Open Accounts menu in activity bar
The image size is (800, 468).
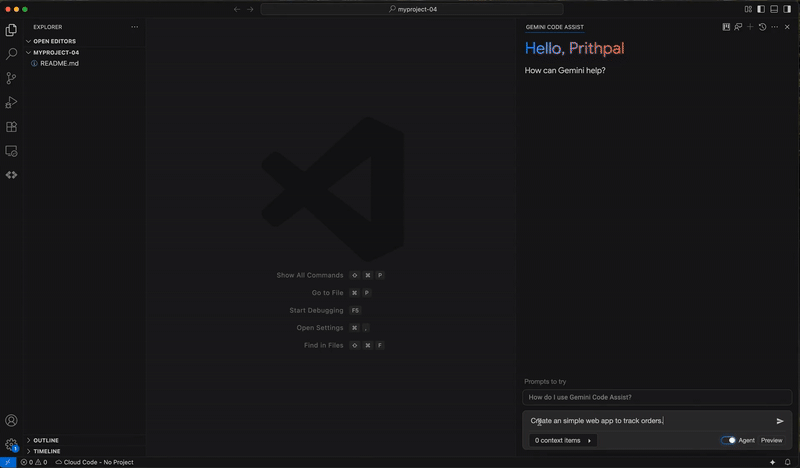(x=11, y=421)
